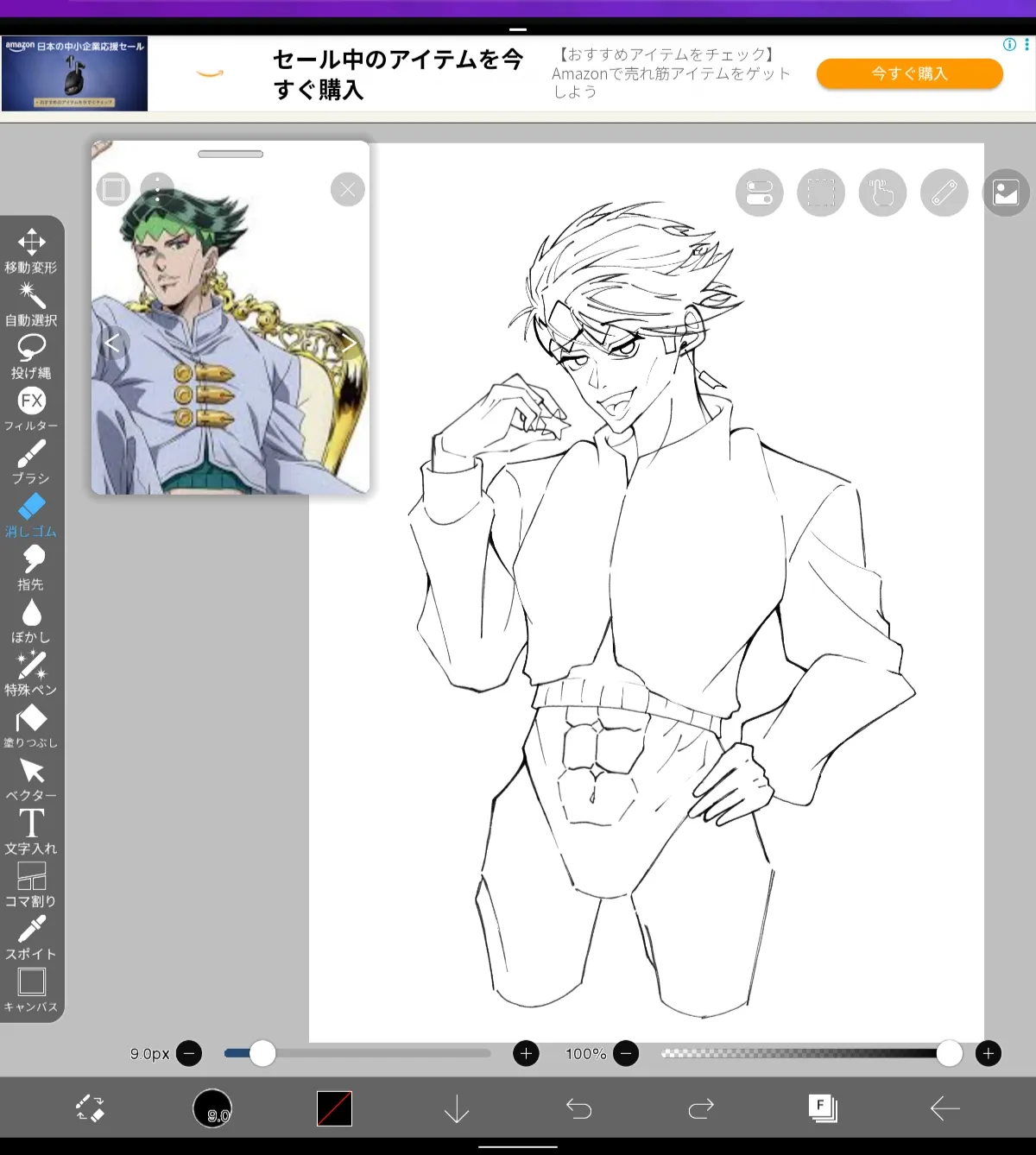Select the 消しゴム eraser tool

tap(31, 515)
